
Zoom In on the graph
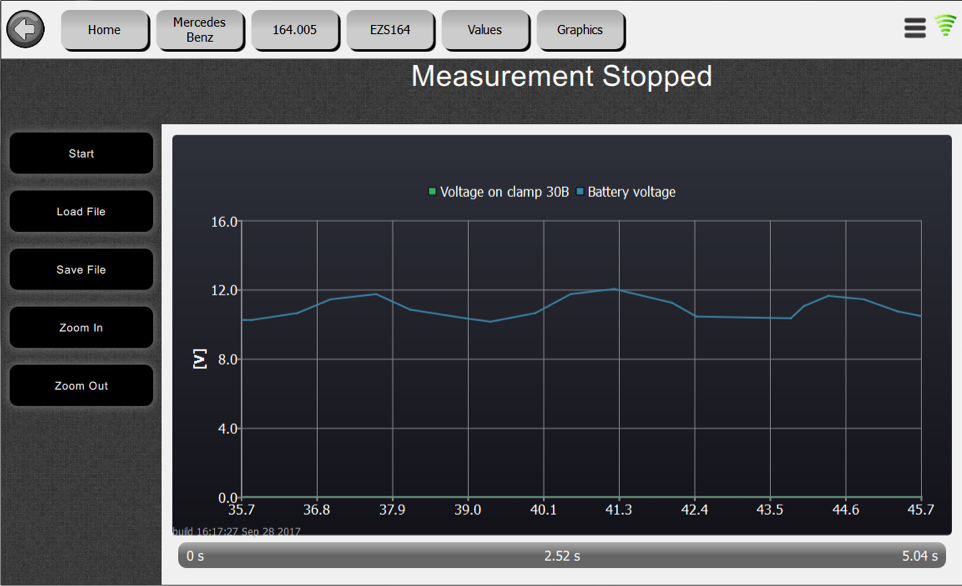coord(81,328)
